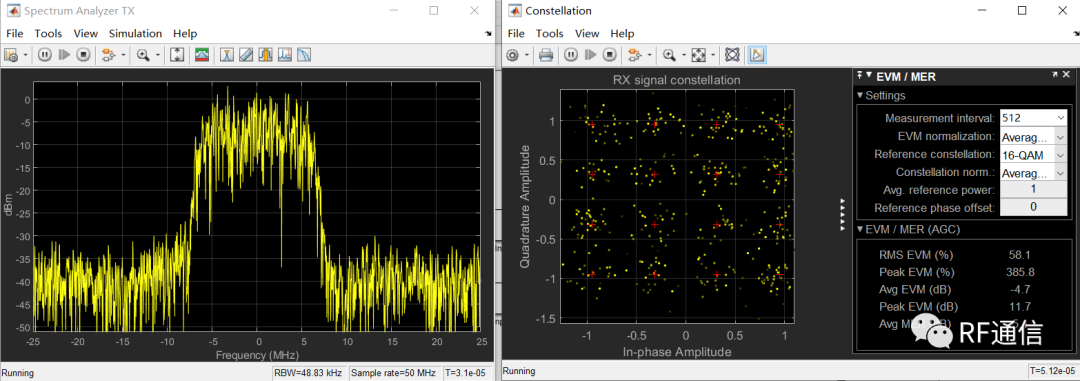Screen dimensions: 1080x381
Task: Open Measurement interval dropdown showing 512
Action: pyautogui.click(x=1032, y=118)
